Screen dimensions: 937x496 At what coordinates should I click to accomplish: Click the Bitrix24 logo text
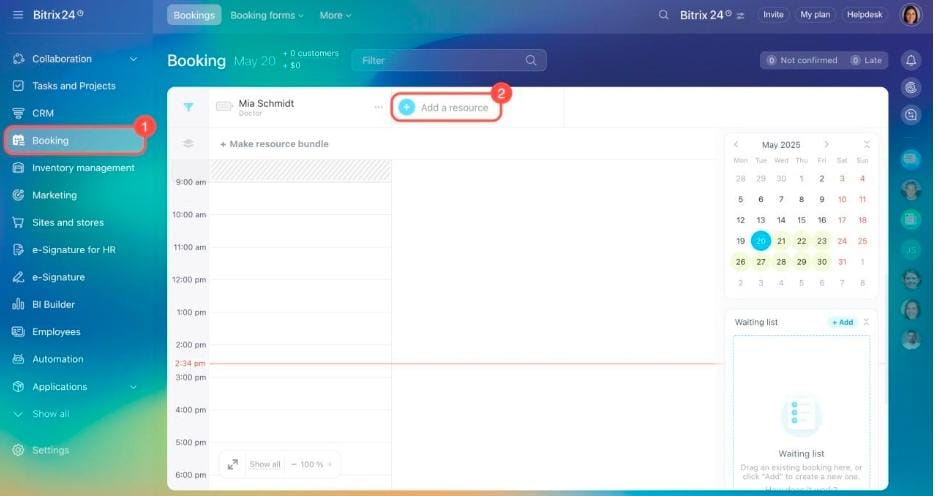[x=57, y=15]
